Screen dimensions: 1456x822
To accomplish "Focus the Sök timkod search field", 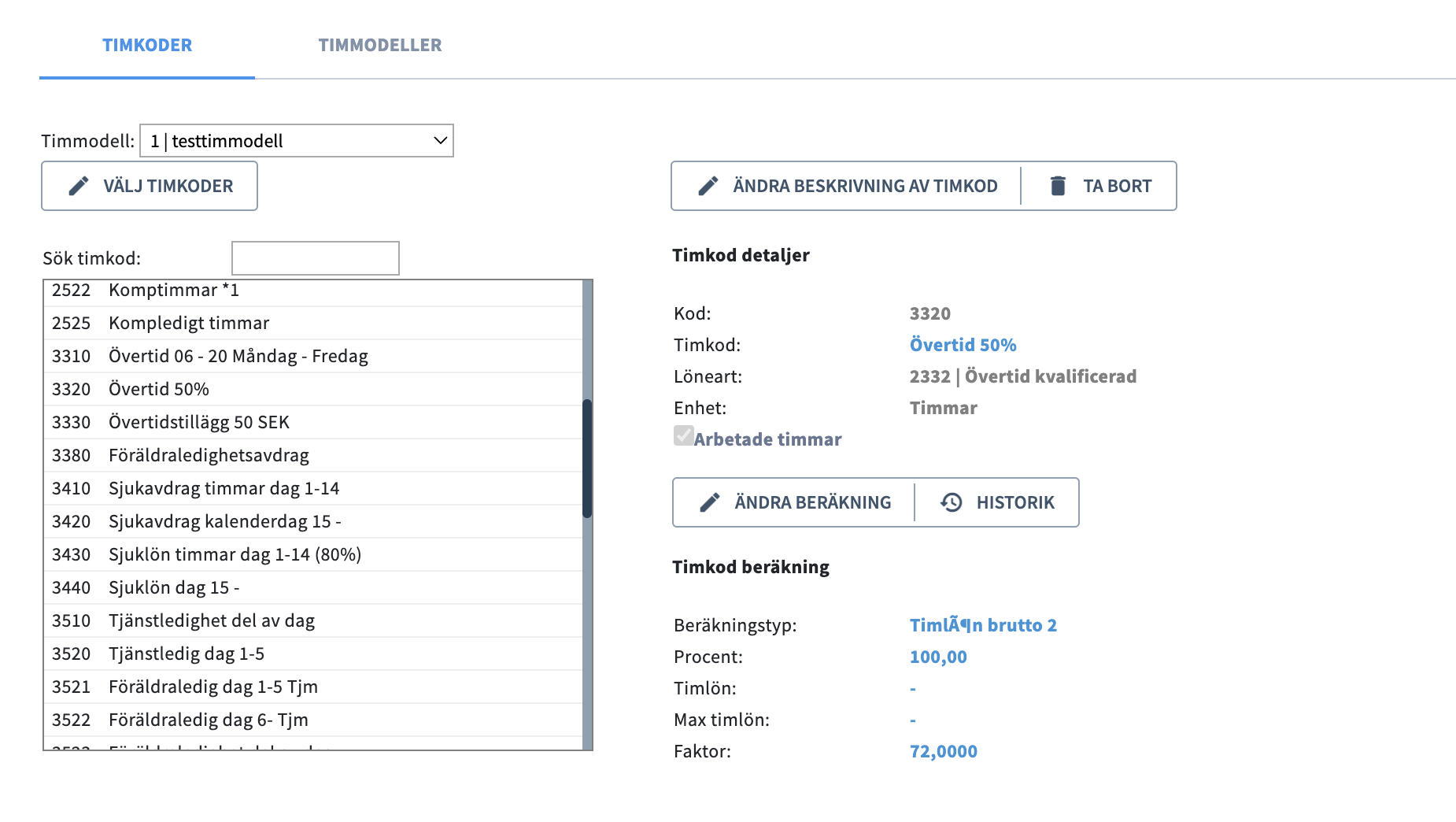I will pos(316,258).
